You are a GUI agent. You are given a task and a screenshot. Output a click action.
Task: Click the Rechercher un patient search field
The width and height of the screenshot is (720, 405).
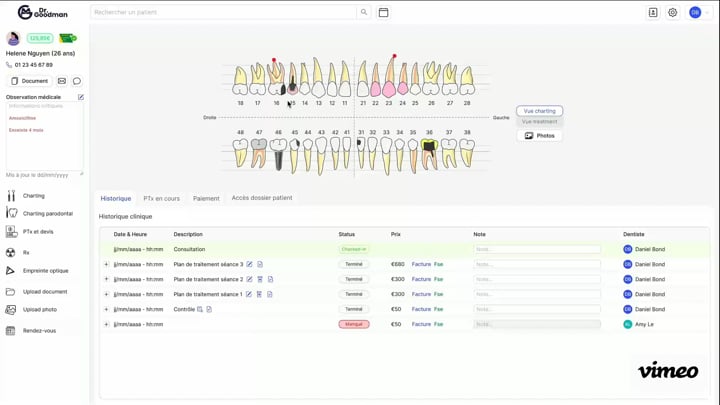point(223,13)
